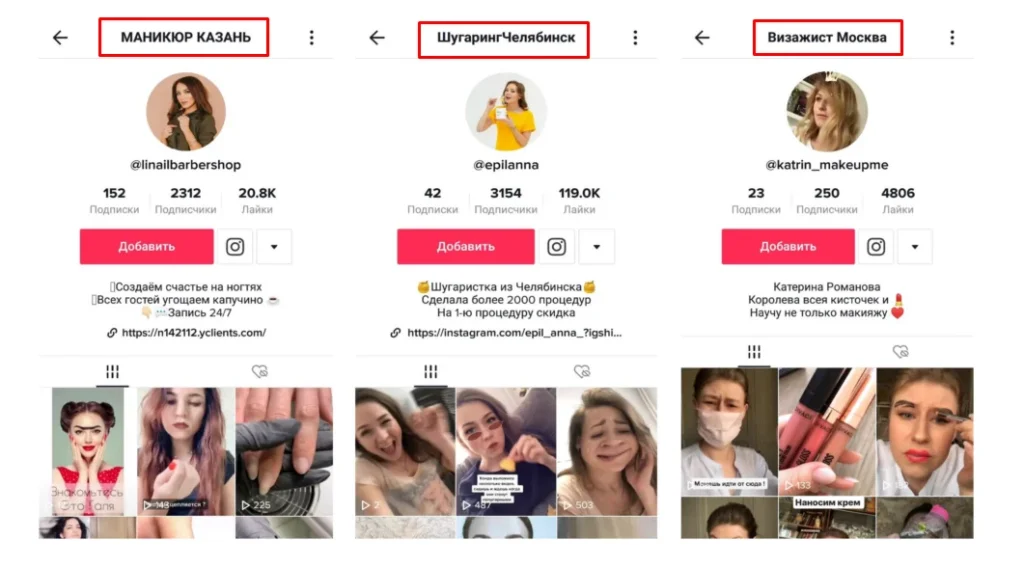
Task: Go back from МАНИКЮР КАЗАНЬ profile
Action: 60,38
